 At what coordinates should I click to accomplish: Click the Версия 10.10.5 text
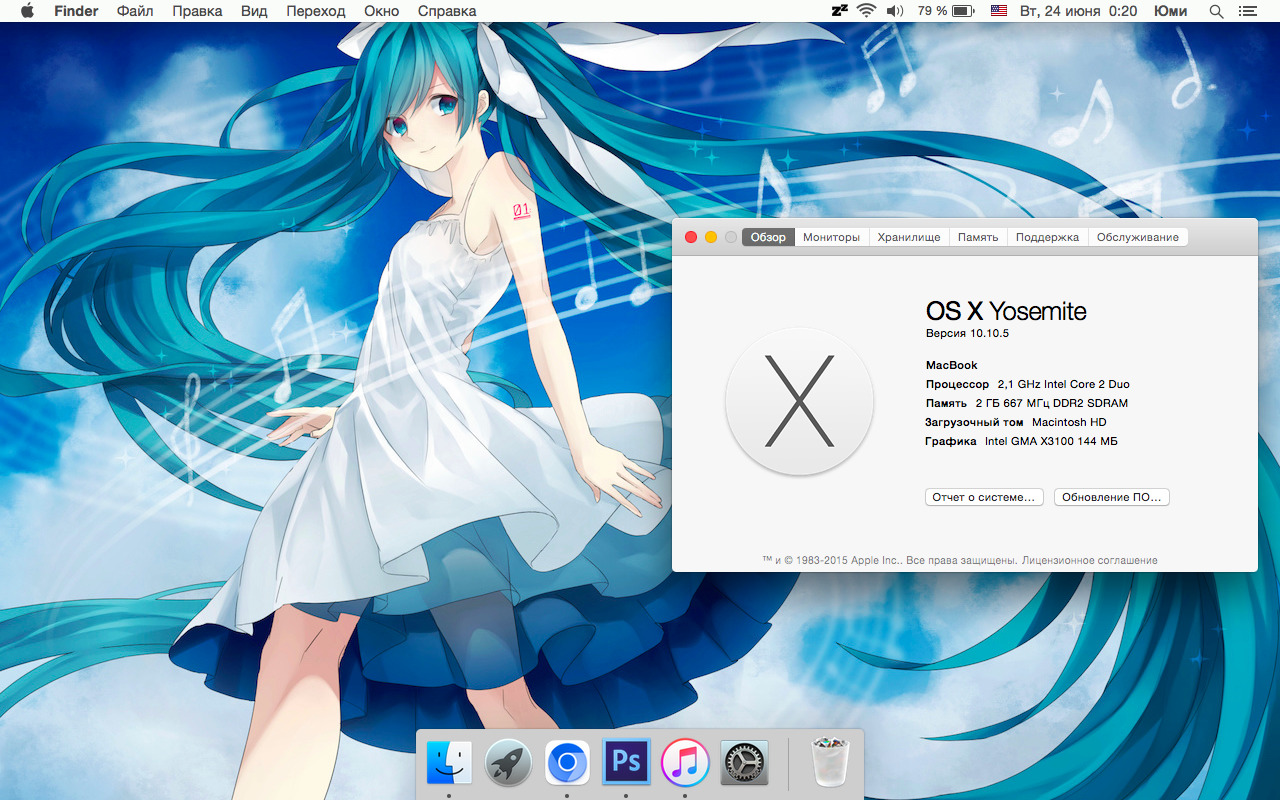tap(967, 333)
